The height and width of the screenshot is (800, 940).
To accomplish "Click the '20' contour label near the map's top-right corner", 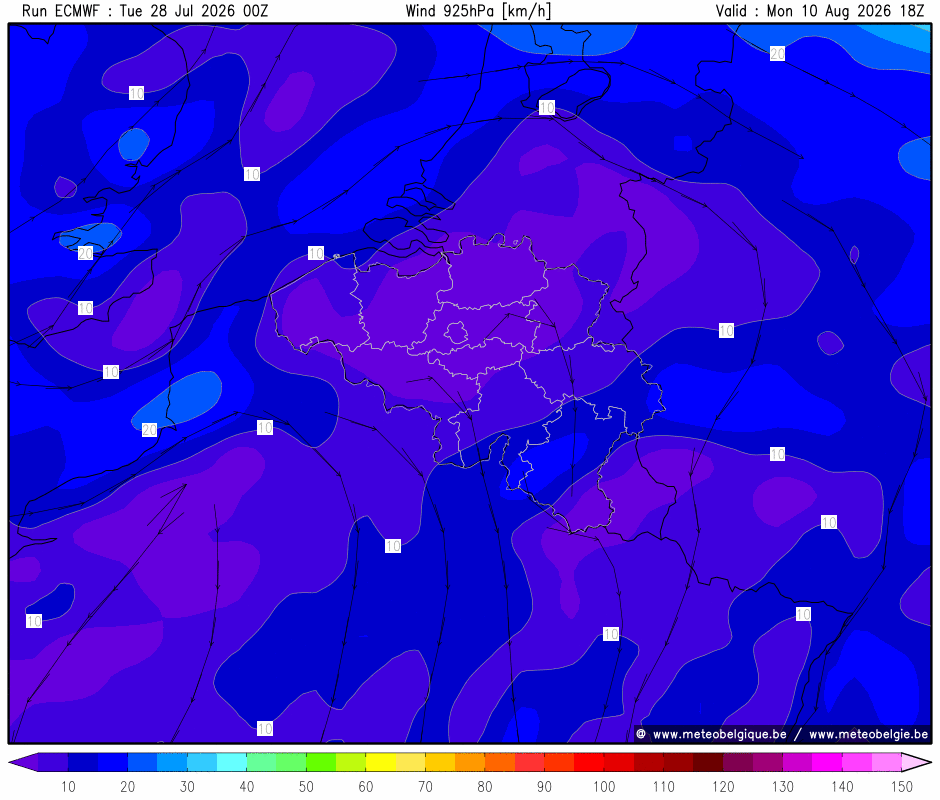I will click(777, 54).
